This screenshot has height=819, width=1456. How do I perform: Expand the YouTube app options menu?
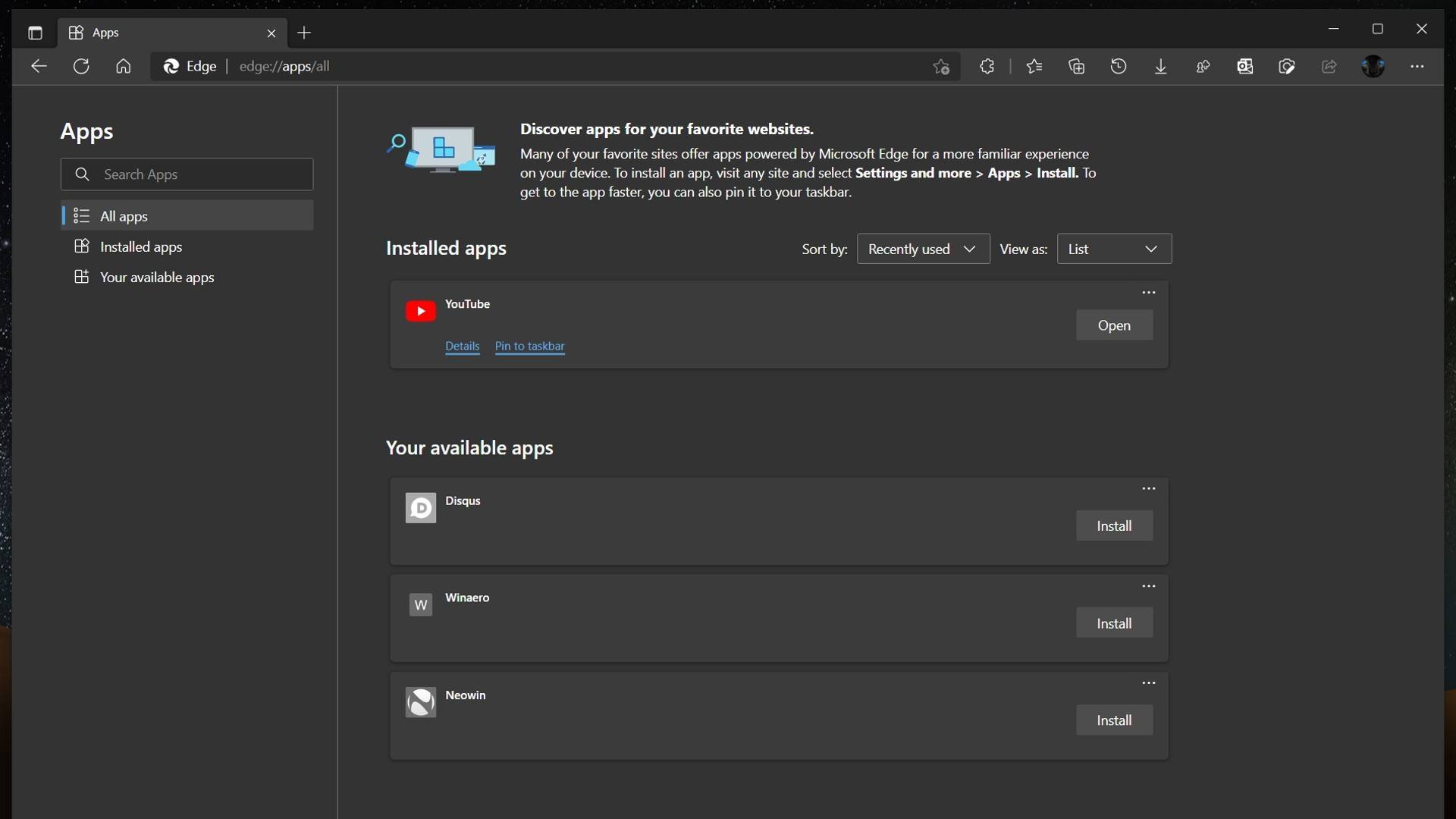[1148, 292]
